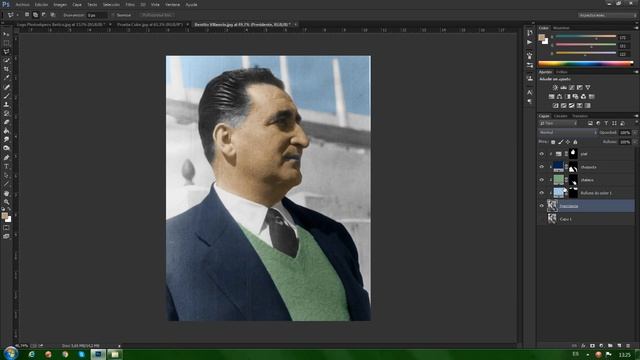
Task: Click the Brightness/Contrast adjustment icon
Action: tap(555, 87)
